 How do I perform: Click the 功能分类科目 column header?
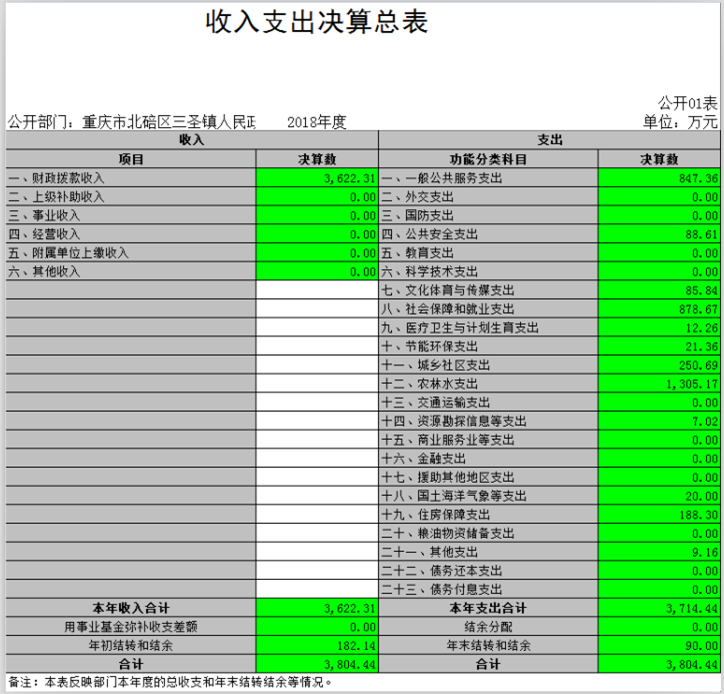tap(488, 159)
